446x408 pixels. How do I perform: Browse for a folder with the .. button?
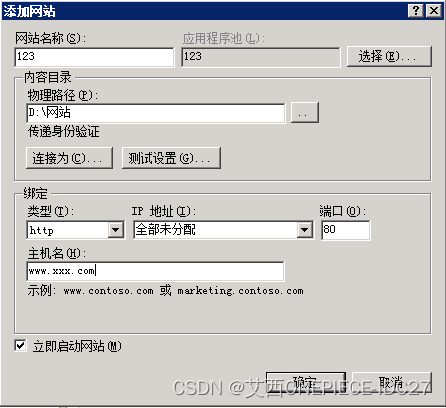tap(305, 113)
